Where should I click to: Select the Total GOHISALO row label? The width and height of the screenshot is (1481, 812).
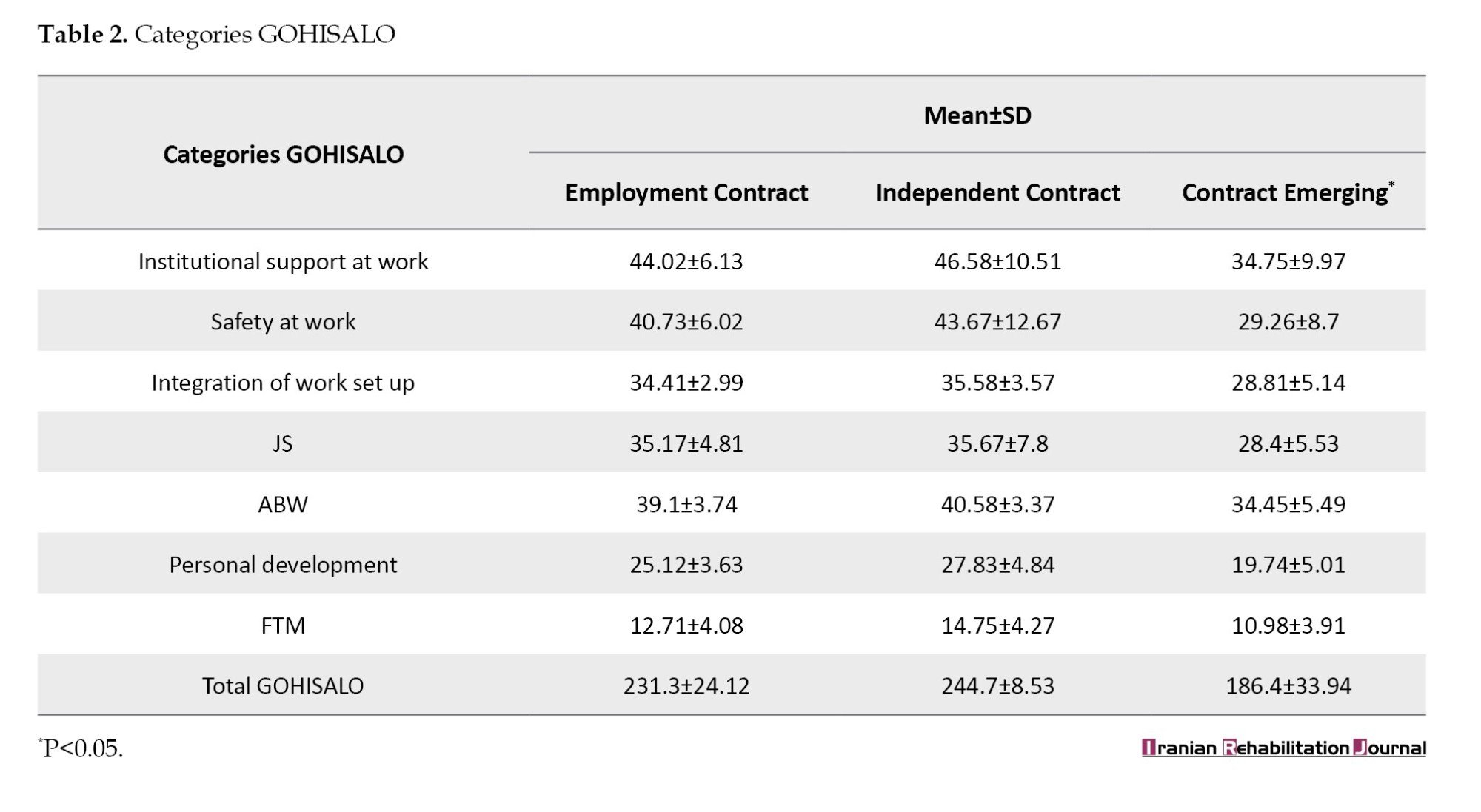point(283,685)
